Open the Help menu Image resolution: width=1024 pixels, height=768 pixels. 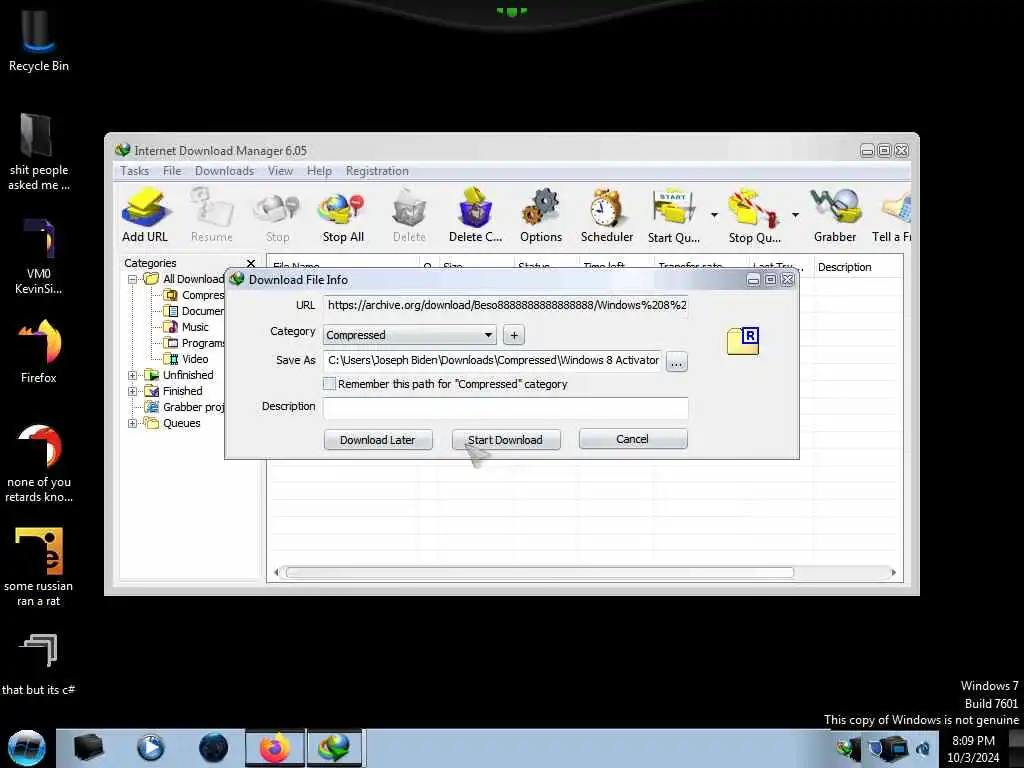pos(319,170)
